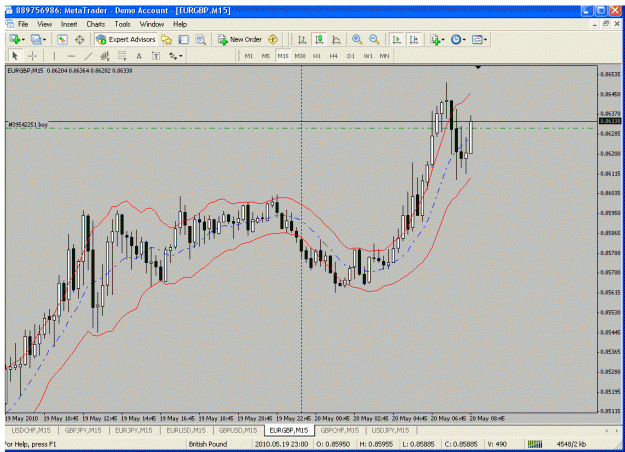Viewport: 625px width, 452px height.
Task: Select the Cursor arrow tool
Action: 15,56
